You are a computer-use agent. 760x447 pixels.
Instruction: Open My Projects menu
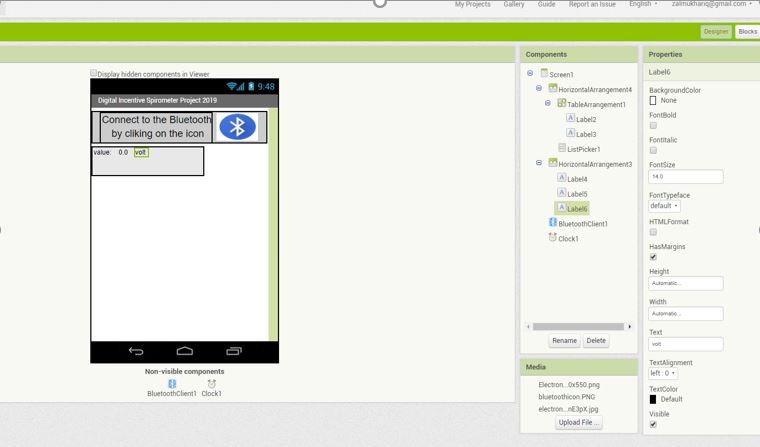[x=473, y=4]
